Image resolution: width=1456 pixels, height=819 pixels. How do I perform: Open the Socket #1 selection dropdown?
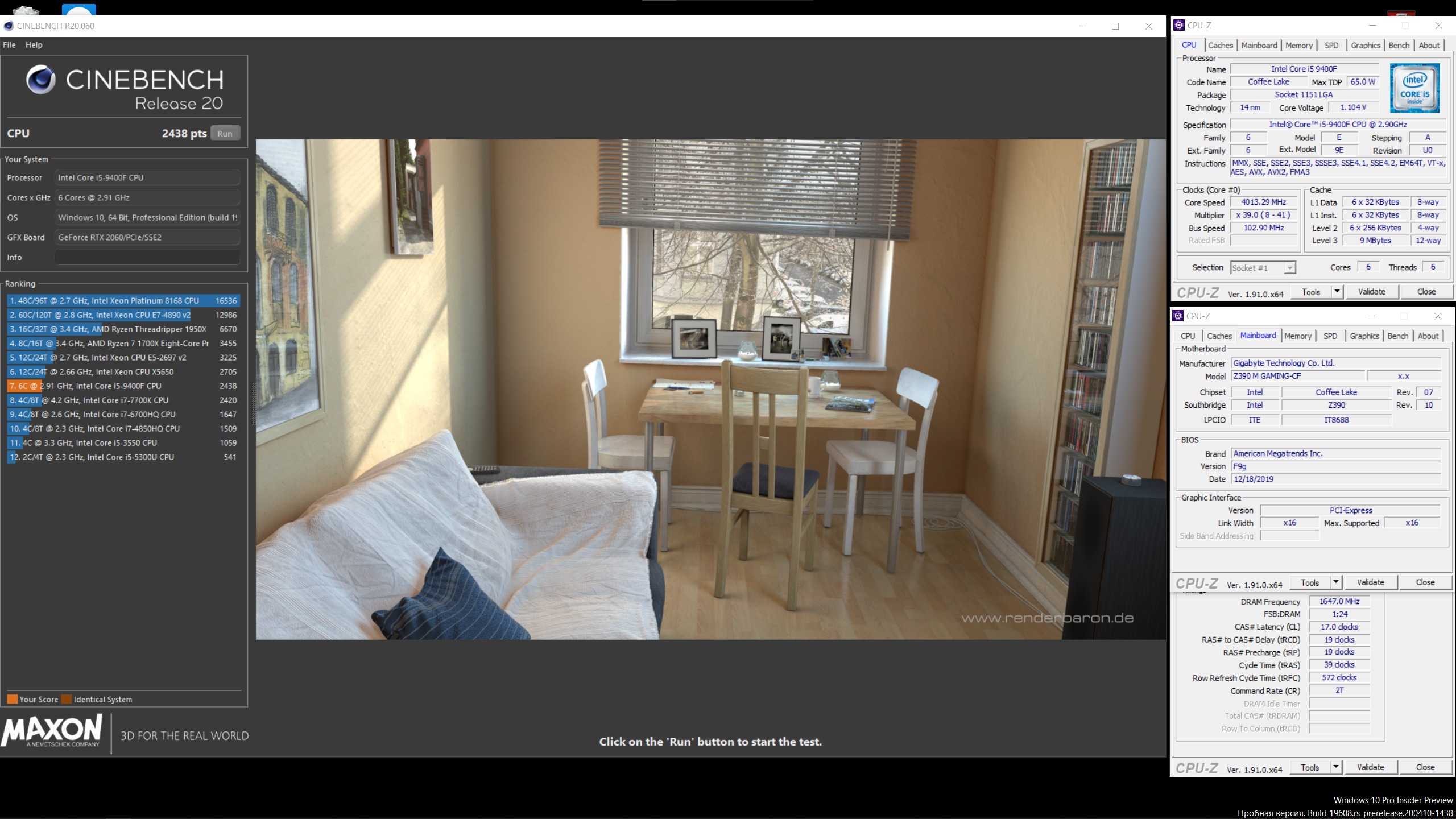(1263, 268)
